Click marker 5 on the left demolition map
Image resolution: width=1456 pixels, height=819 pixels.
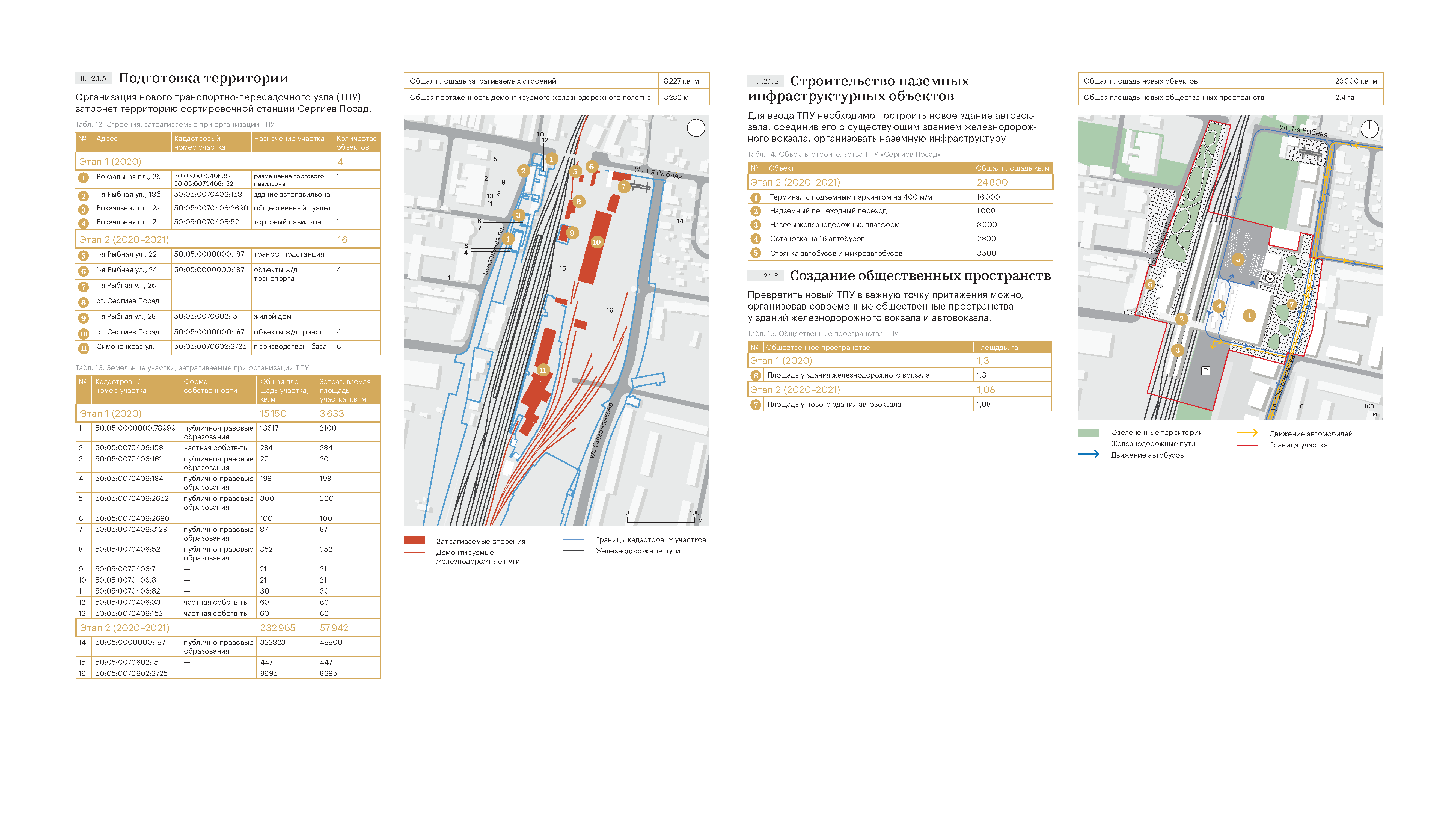coord(575,171)
